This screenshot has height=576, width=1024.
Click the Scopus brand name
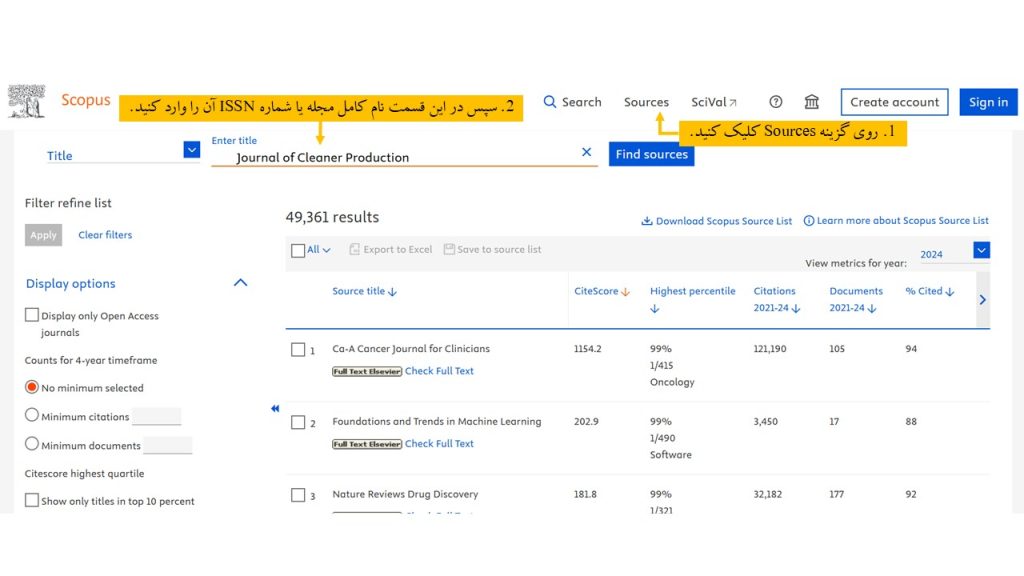pos(86,100)
